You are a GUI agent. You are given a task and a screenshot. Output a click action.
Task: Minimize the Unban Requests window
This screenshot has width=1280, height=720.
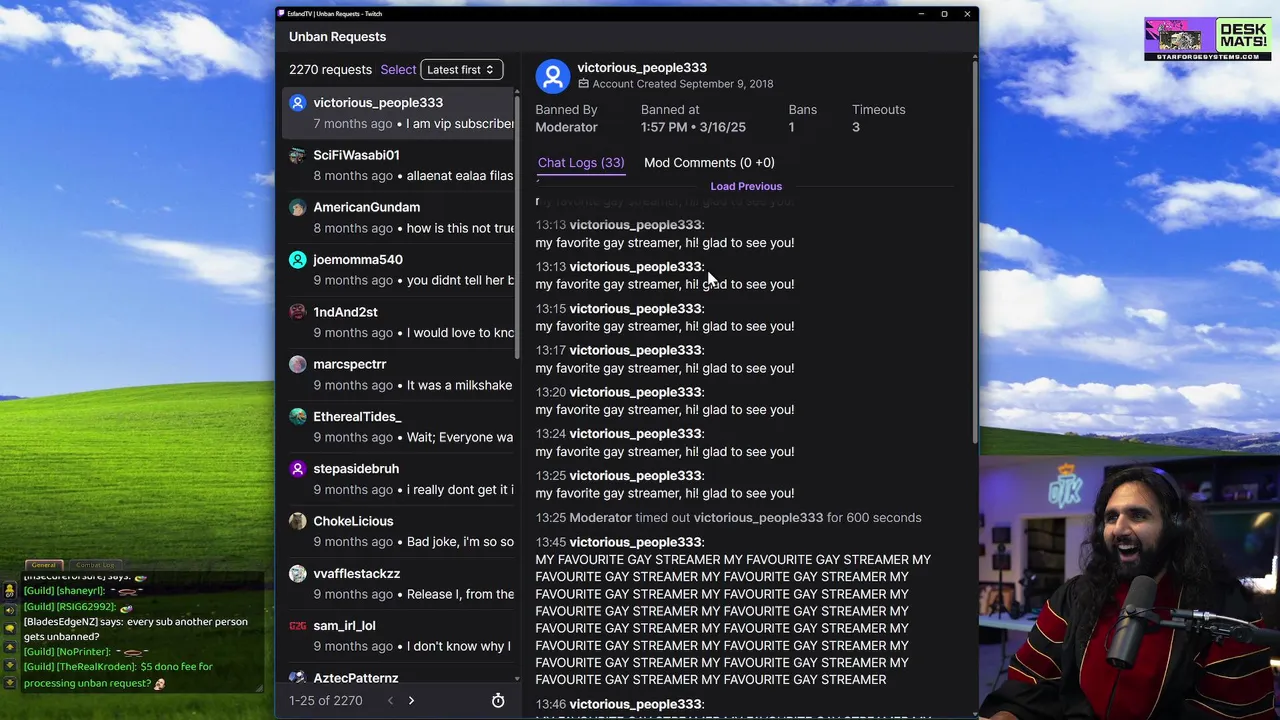[x=920, y=14]
